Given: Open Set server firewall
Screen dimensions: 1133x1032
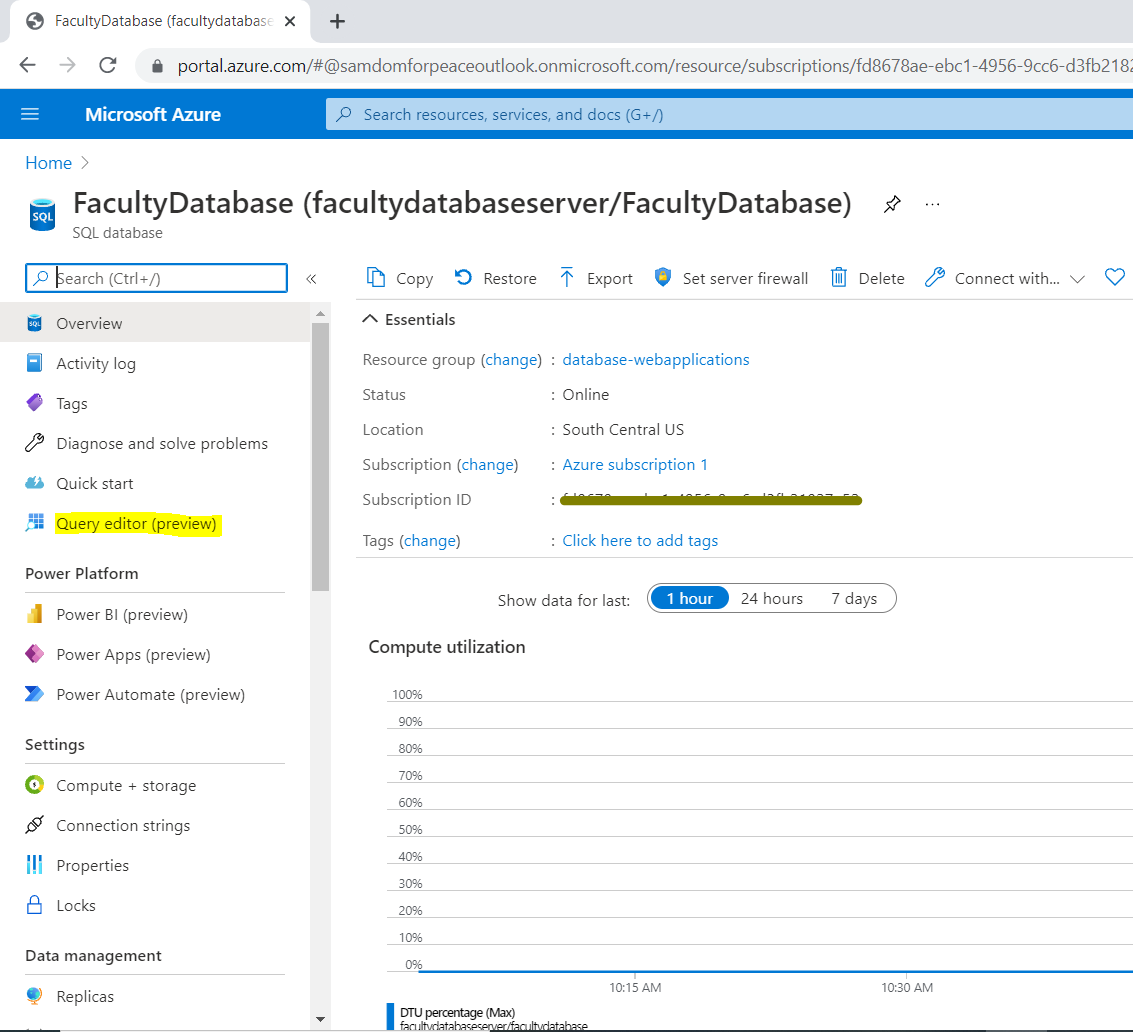Looking at the screenshot, I should point(731,278).
